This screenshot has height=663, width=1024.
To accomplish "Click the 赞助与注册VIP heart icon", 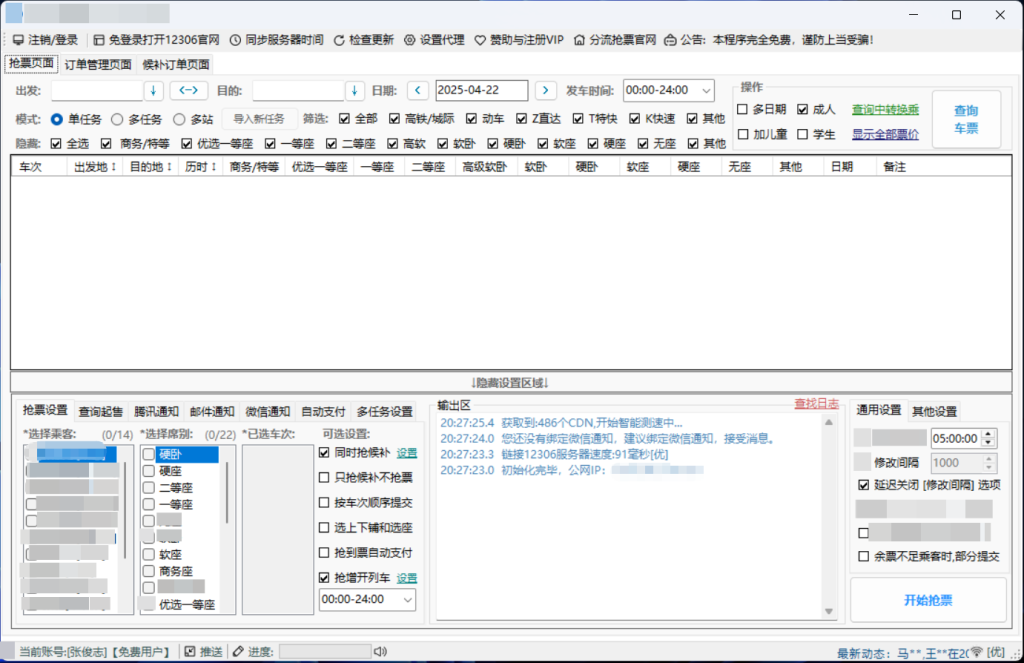I will (478, 40).
